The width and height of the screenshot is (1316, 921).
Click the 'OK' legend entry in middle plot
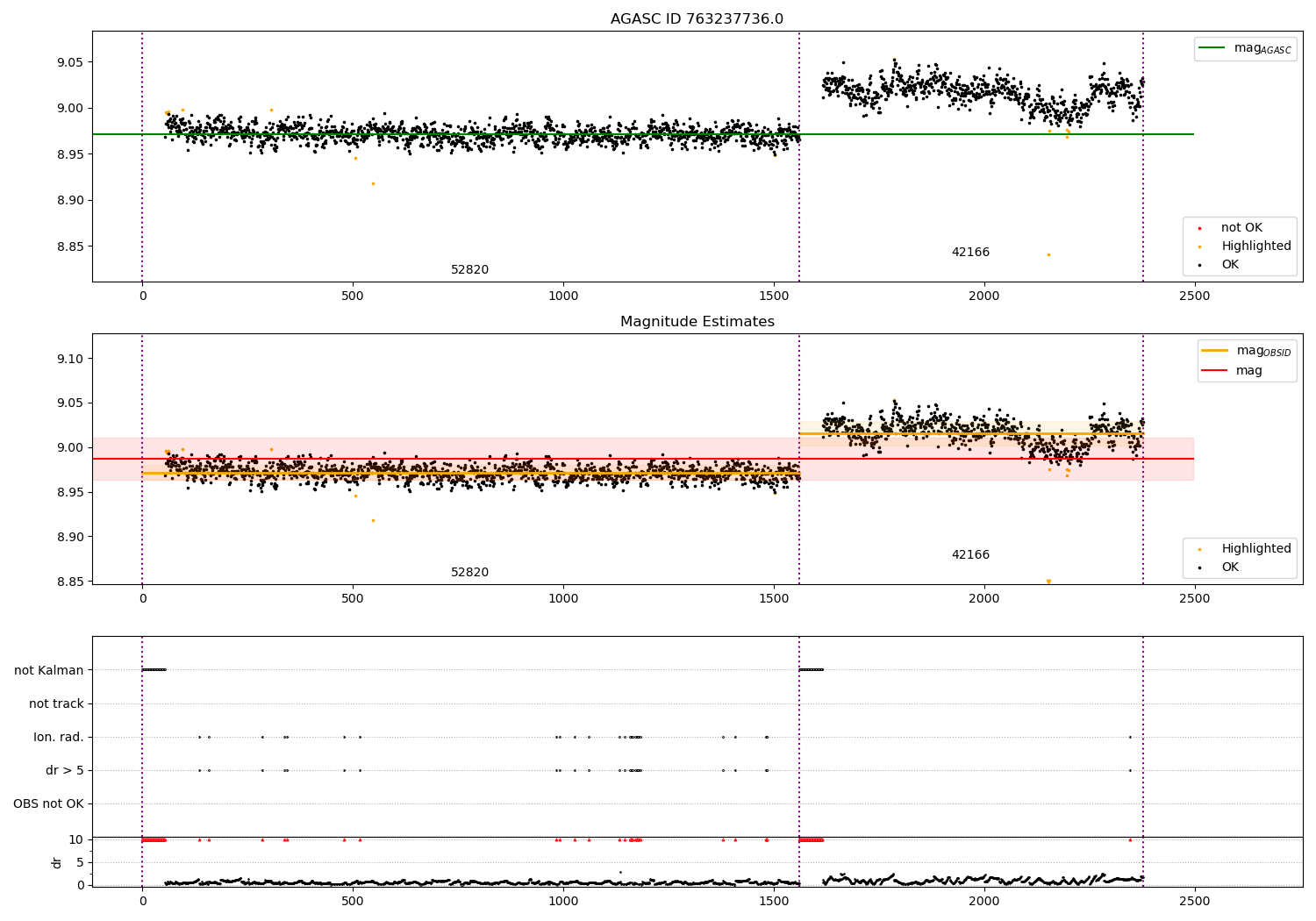1219,567
